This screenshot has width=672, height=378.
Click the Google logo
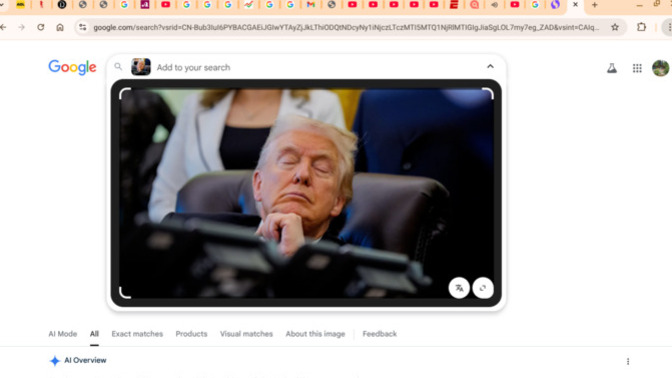pyautogui.click(x=72, y=67)
